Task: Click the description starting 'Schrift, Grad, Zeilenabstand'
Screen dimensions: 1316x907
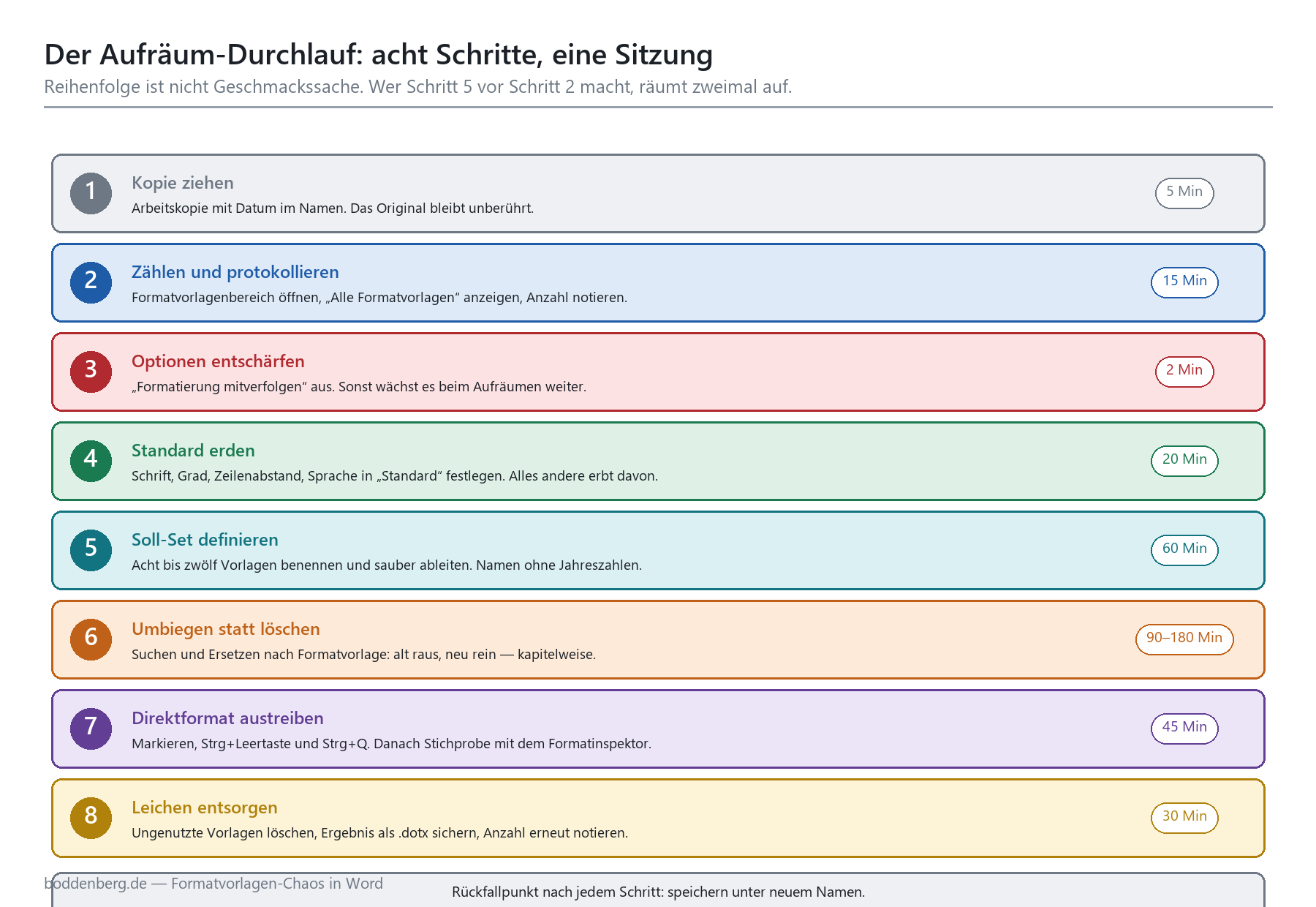Action: click(395, 476)
